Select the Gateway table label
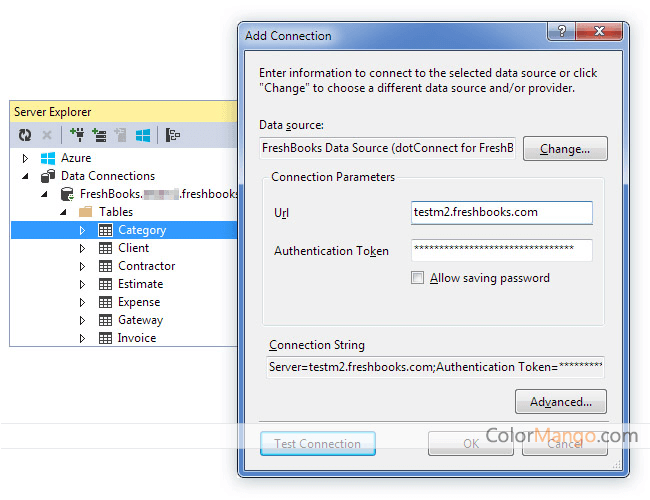Screen dimensions: 650x500 pos(141,320)
